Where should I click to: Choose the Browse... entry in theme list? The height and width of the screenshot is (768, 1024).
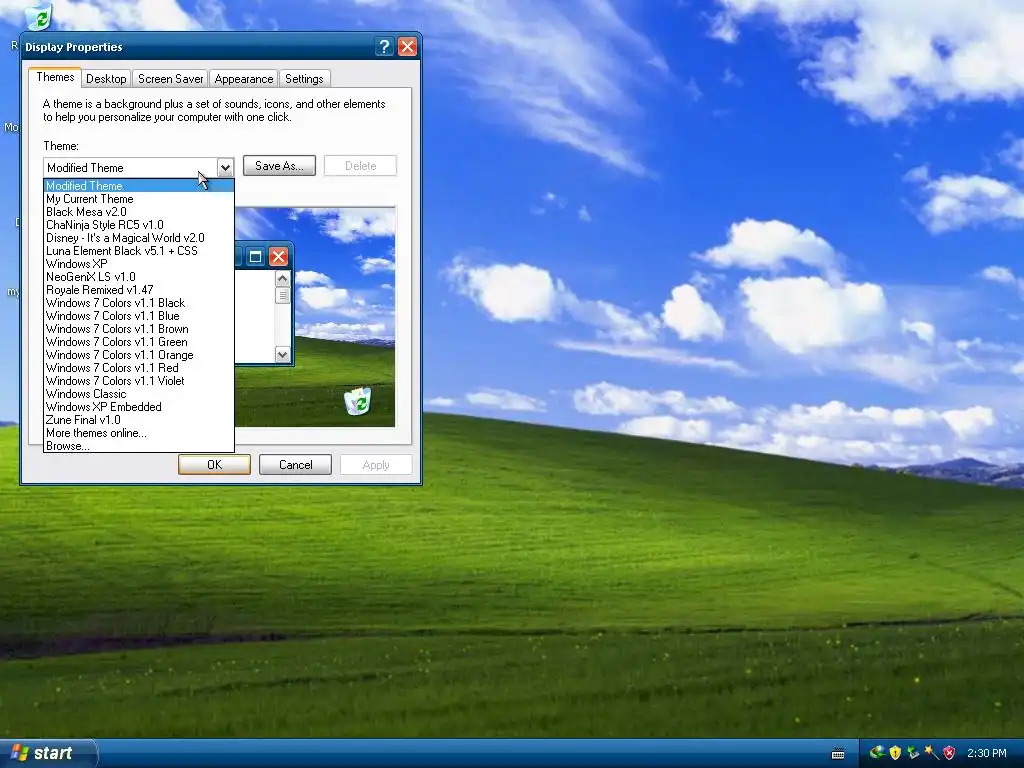tap(138, 446)
